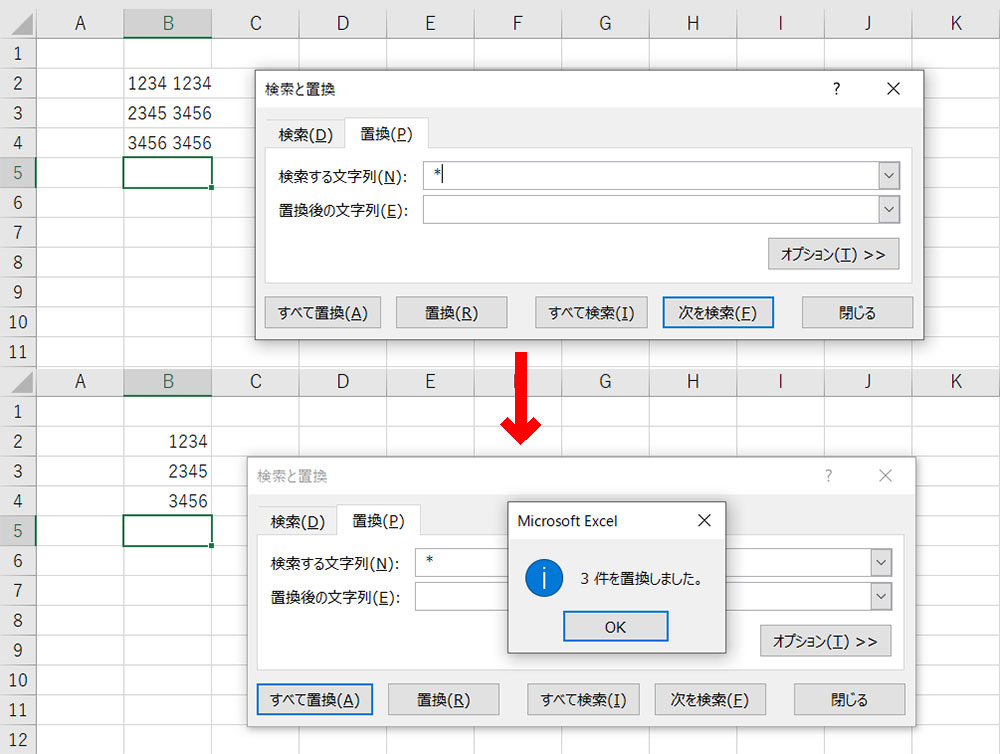Focus 検索する文字列 text field containing asterisk, upper dialog

pos(650,176)
